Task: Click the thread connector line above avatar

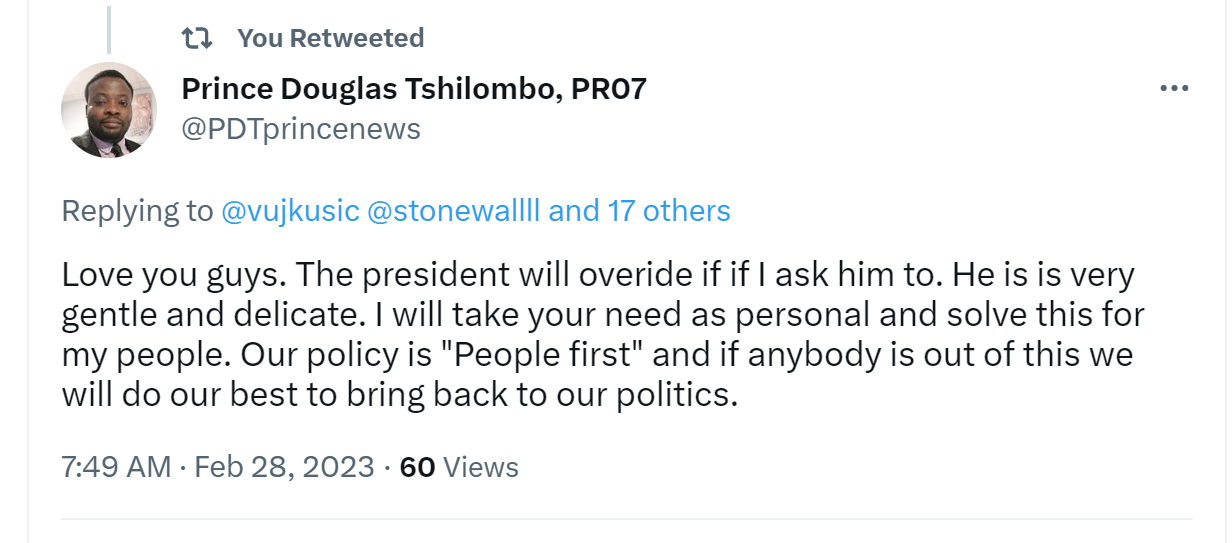Action: pos(109,26)
